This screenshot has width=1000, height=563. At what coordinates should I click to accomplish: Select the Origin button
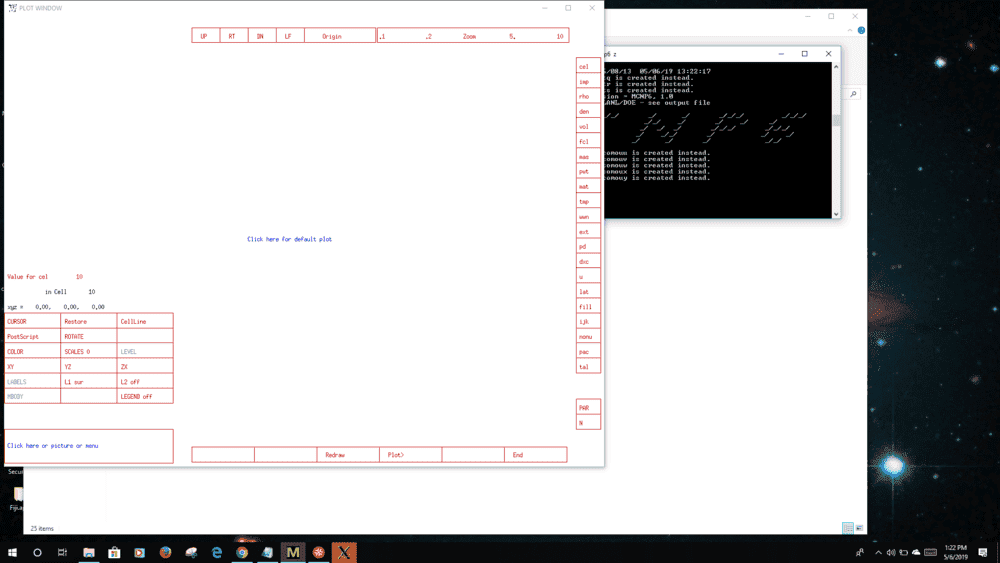tap(340, 36)
